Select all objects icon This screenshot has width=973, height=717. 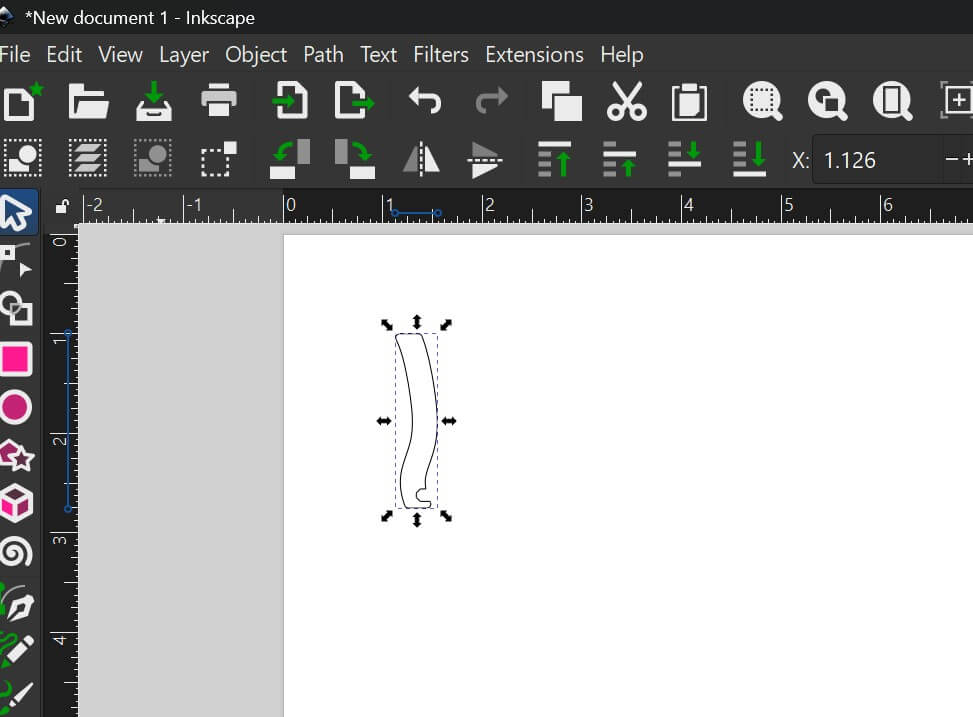[x=23, y=158]
